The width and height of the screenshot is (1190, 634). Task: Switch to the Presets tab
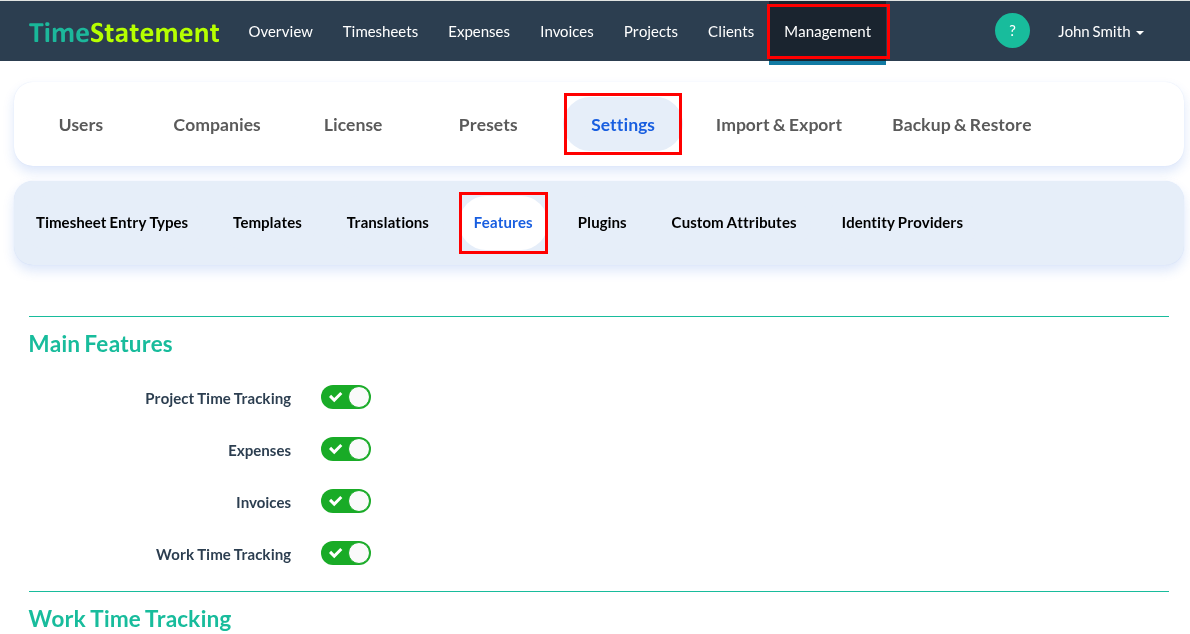coord(488,125)
